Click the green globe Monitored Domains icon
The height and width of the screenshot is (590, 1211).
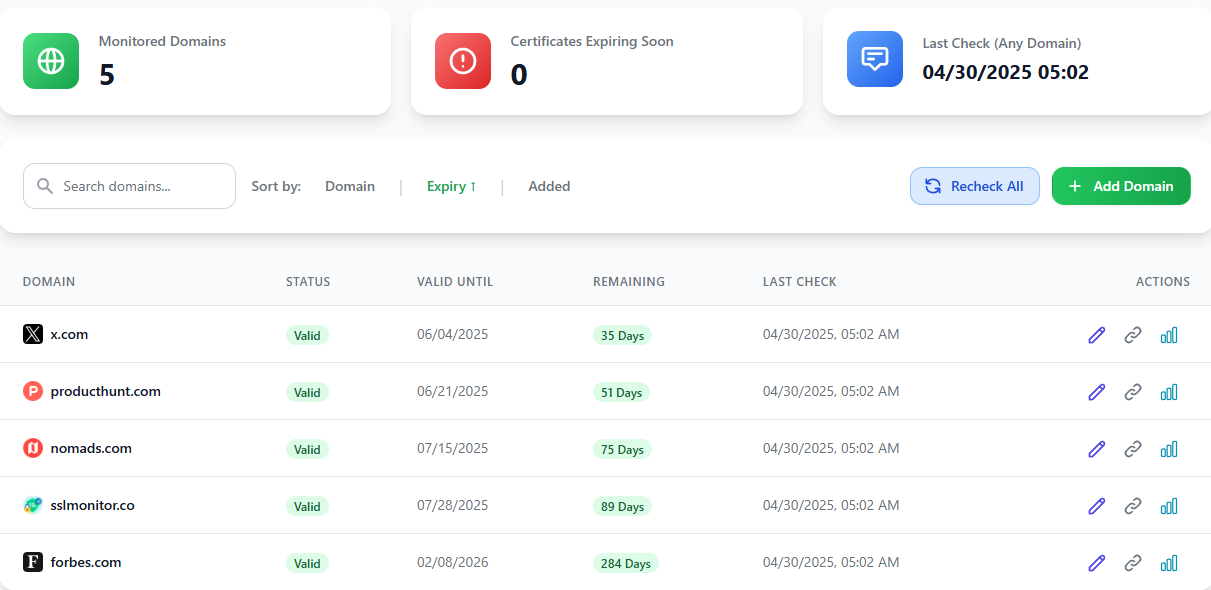51,61
